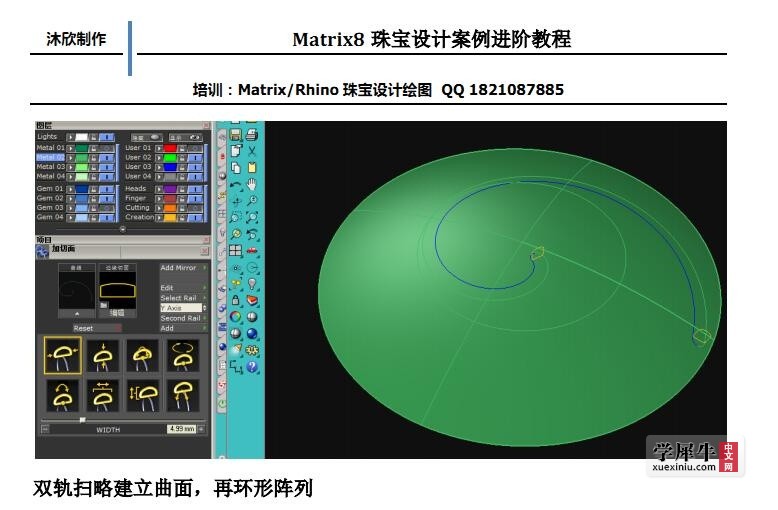The width and height of the screenshot is (778, 510).
Task: Toggle visibility of Gem 03 layer
Action: 106,208
